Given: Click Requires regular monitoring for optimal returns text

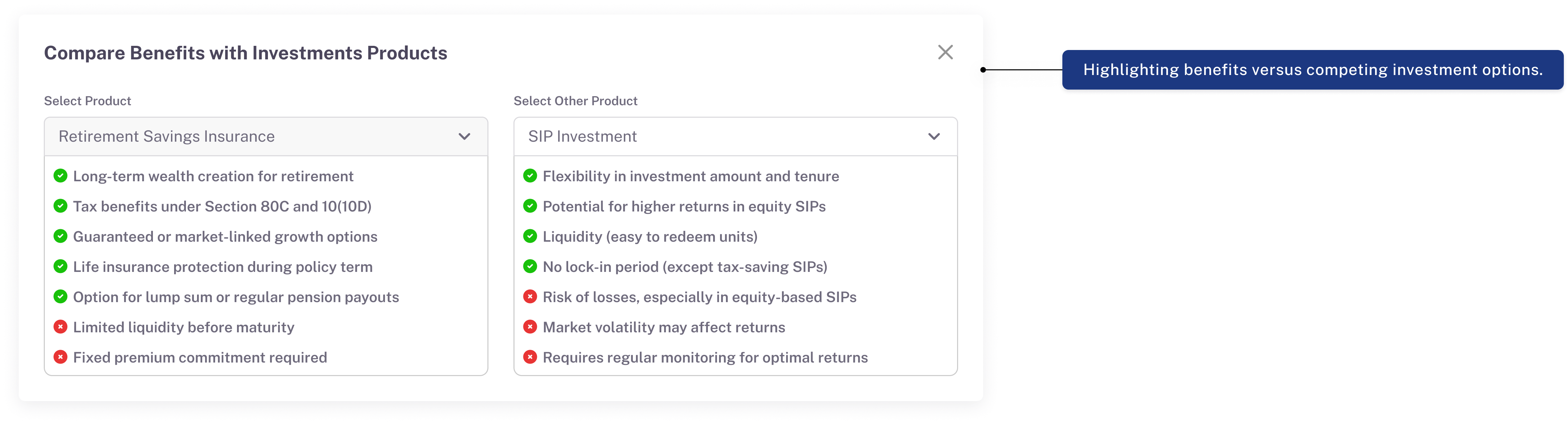Looking at the screenshot, I should (705, 358).
